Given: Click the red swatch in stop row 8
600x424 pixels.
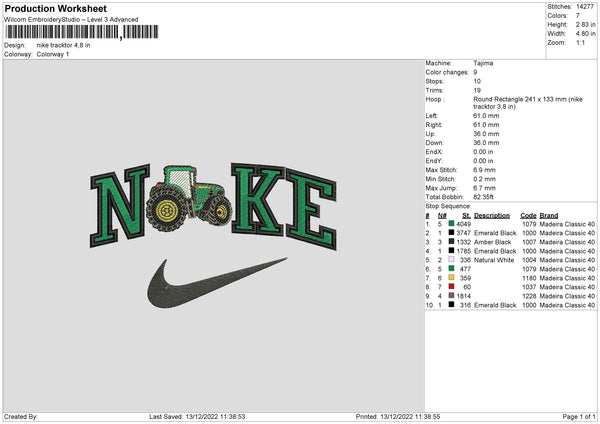Looking at the screenshot, I should (x=452, y=287).
